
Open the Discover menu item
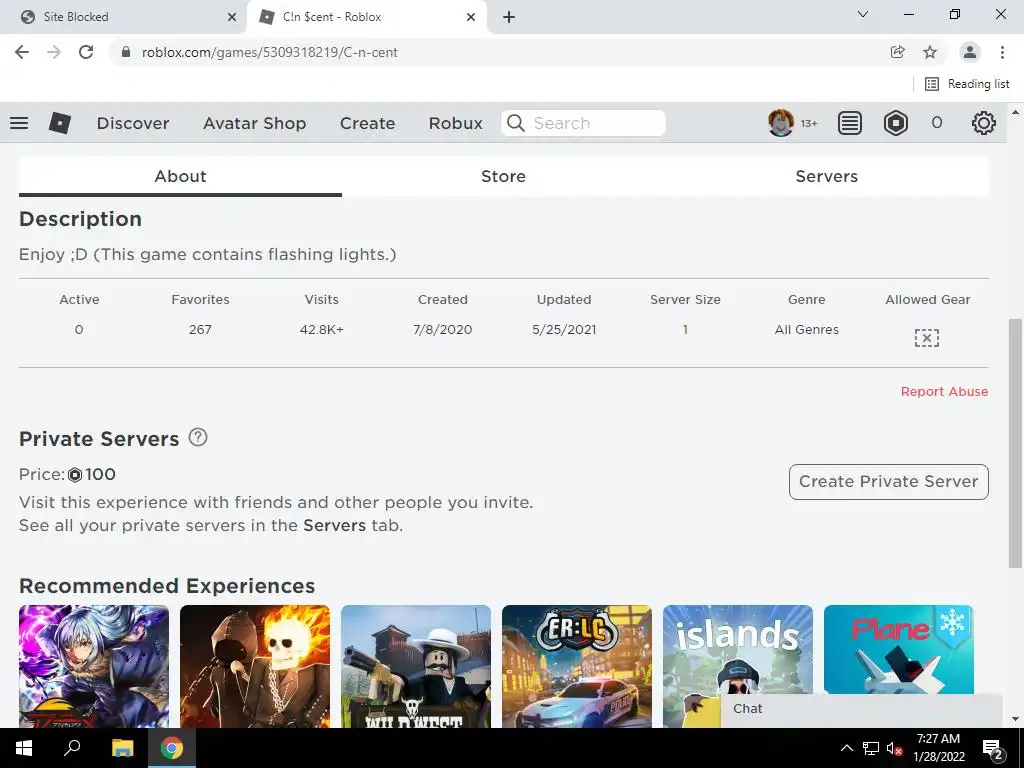click(x=133, y=123)
